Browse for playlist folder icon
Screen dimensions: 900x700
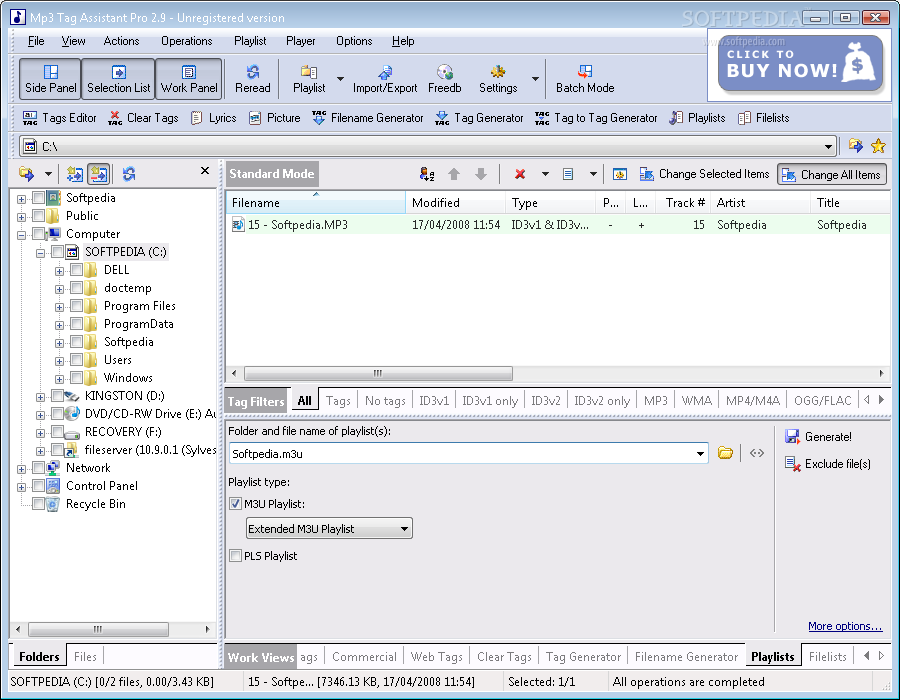pos(725,453)
